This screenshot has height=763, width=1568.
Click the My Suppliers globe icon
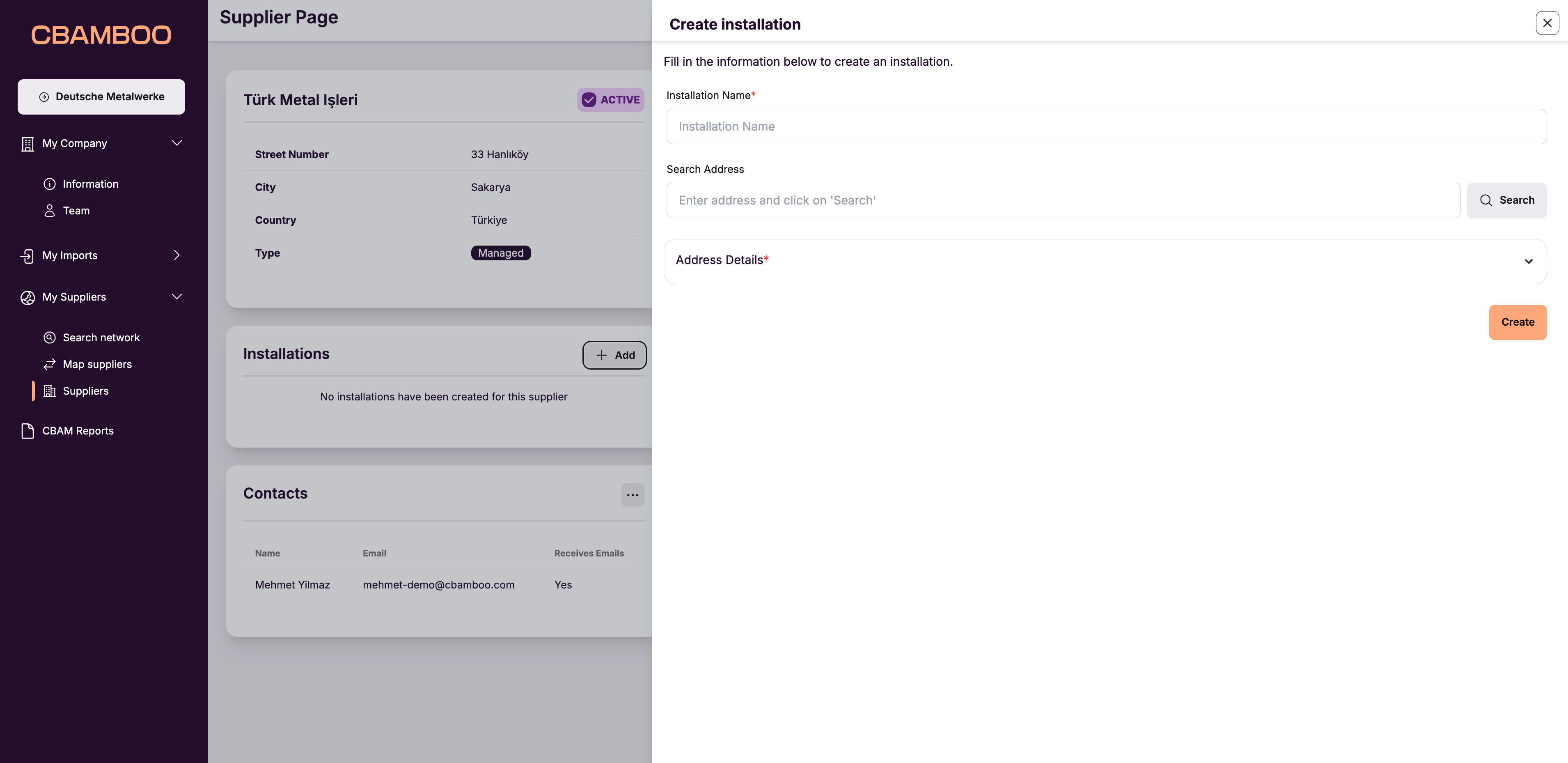click(28, 297)
